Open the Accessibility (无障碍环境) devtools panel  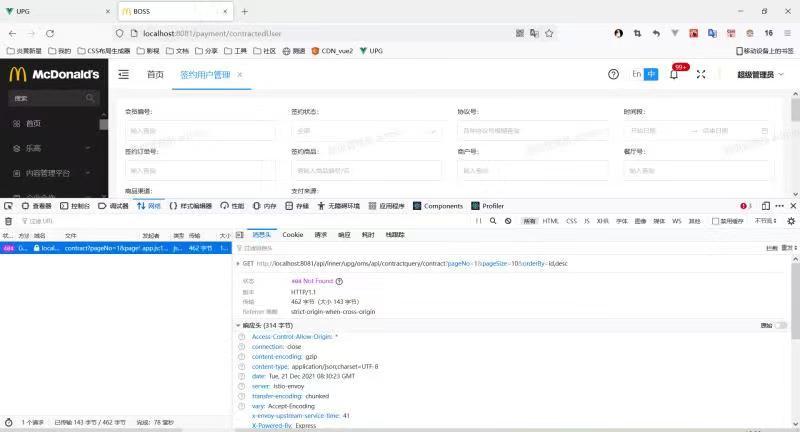[x=339, y=206]
